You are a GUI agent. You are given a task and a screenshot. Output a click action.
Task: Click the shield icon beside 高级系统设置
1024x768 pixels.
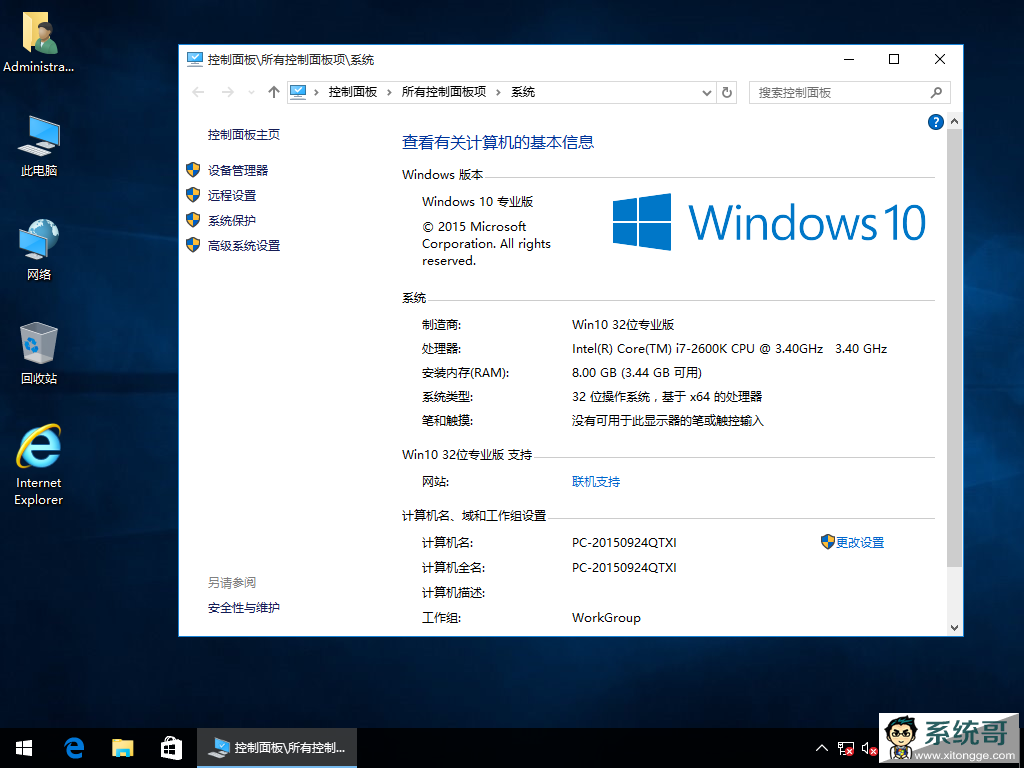(193, 245)
